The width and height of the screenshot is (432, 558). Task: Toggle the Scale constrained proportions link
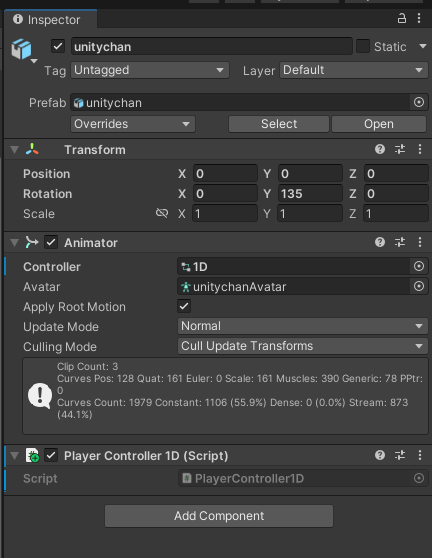[x=162, y=213]
